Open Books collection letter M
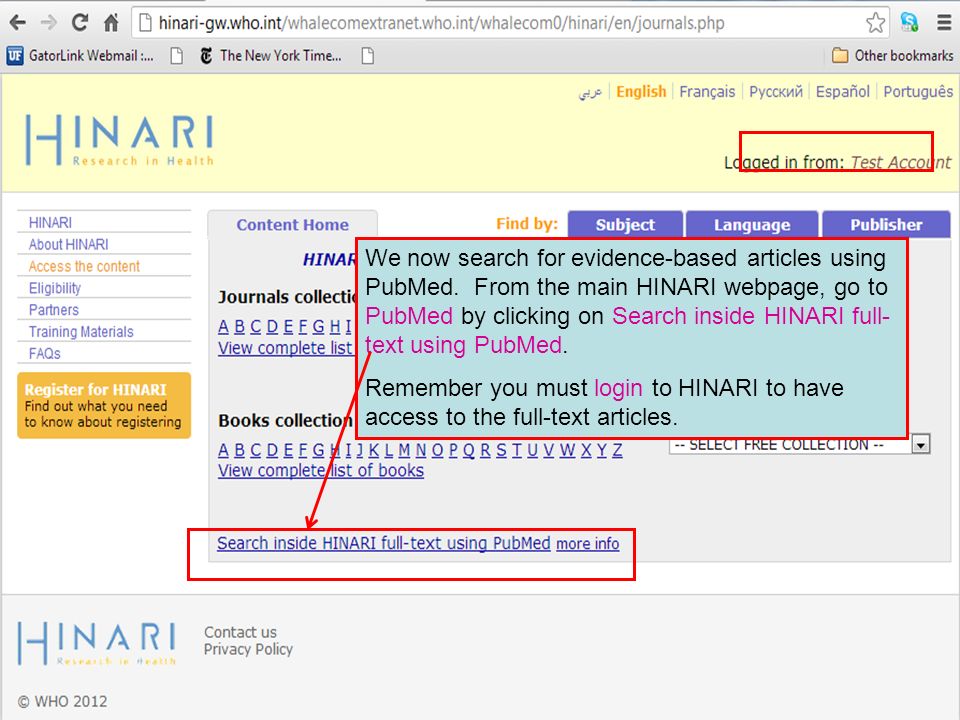Screen dimensions: 960x720 [404, 450]
